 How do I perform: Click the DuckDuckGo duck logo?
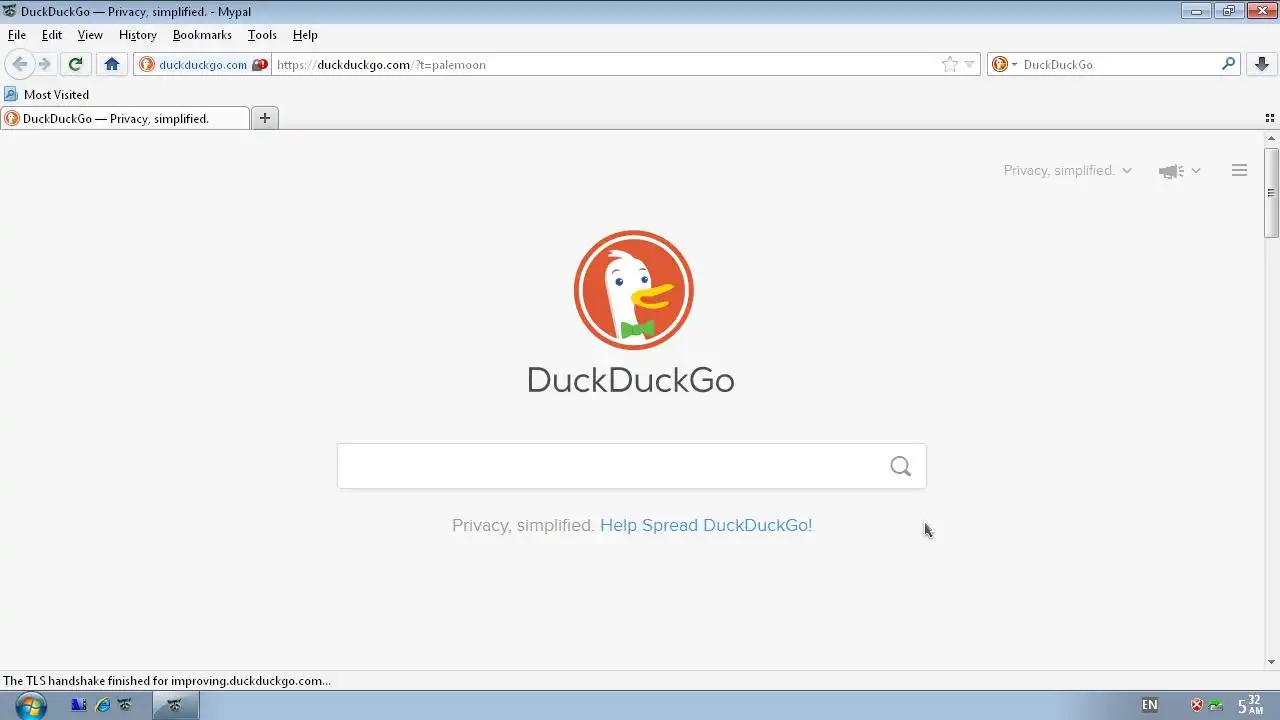pos(633,290)
